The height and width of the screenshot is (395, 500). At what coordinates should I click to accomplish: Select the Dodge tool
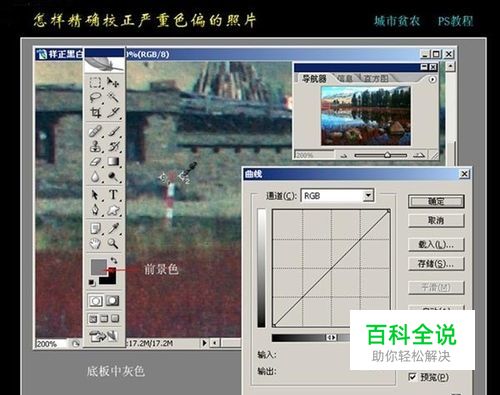click(113, 177)
